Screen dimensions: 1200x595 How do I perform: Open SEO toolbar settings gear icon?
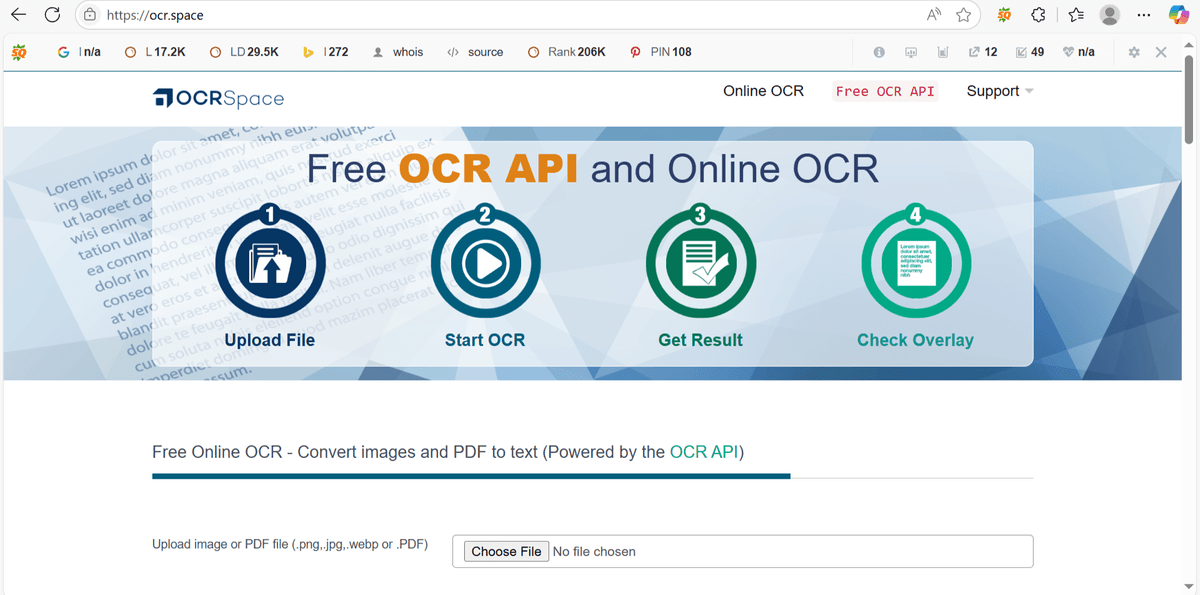pyautogui.click(x=1133, y=52)
